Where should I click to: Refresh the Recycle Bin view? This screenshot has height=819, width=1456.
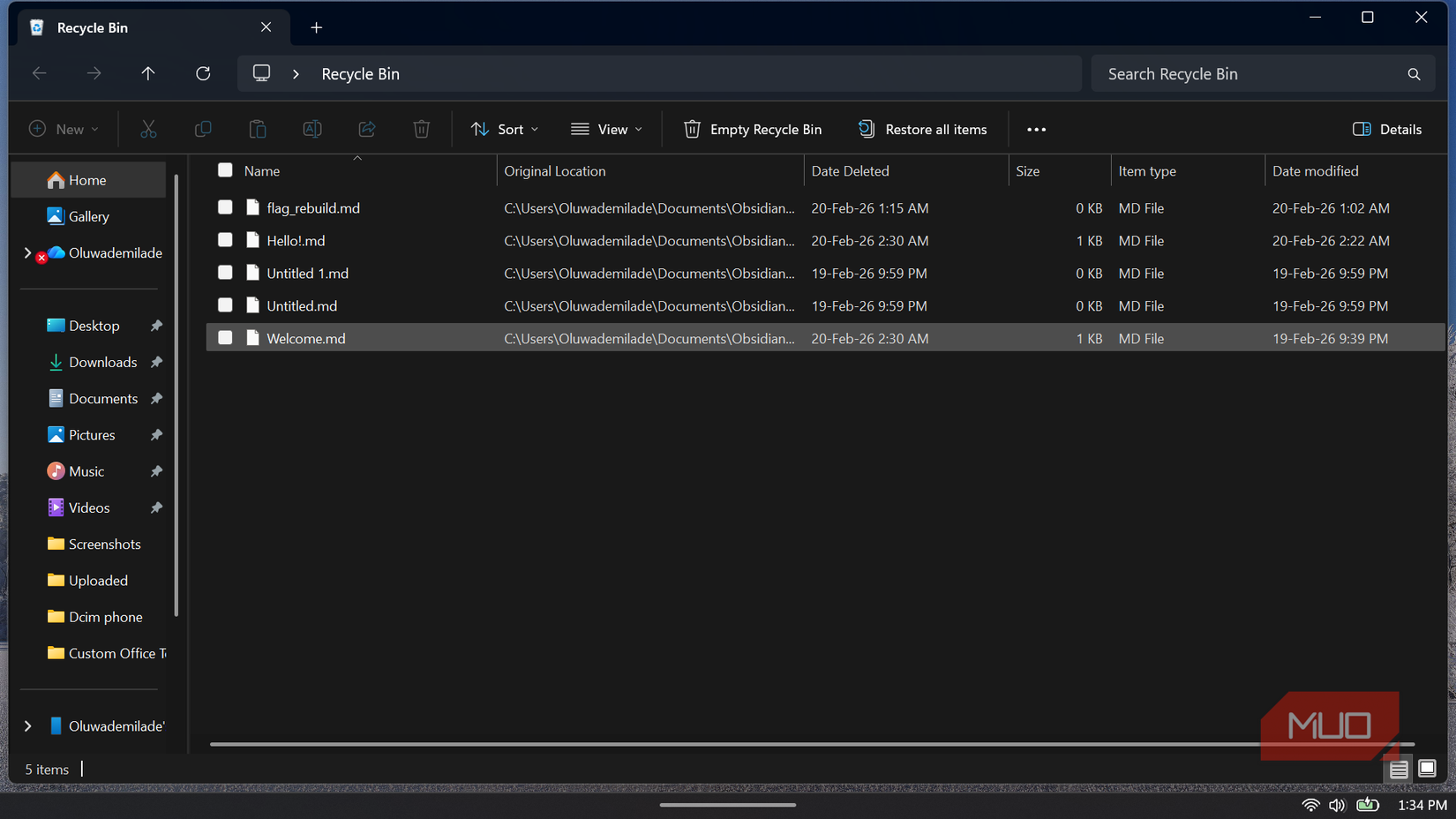(x=203, y=73)
